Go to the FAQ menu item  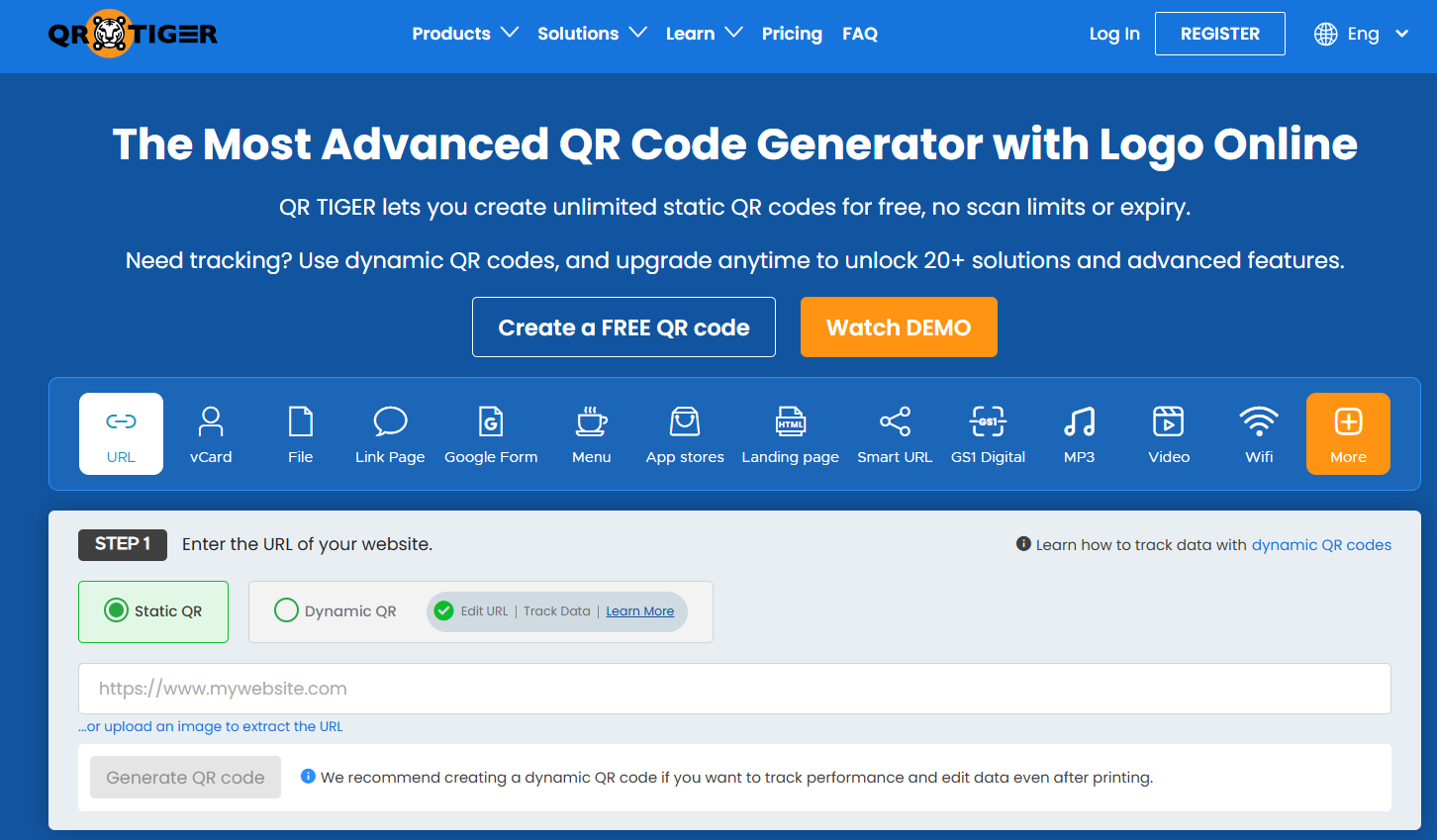(859, 34)
